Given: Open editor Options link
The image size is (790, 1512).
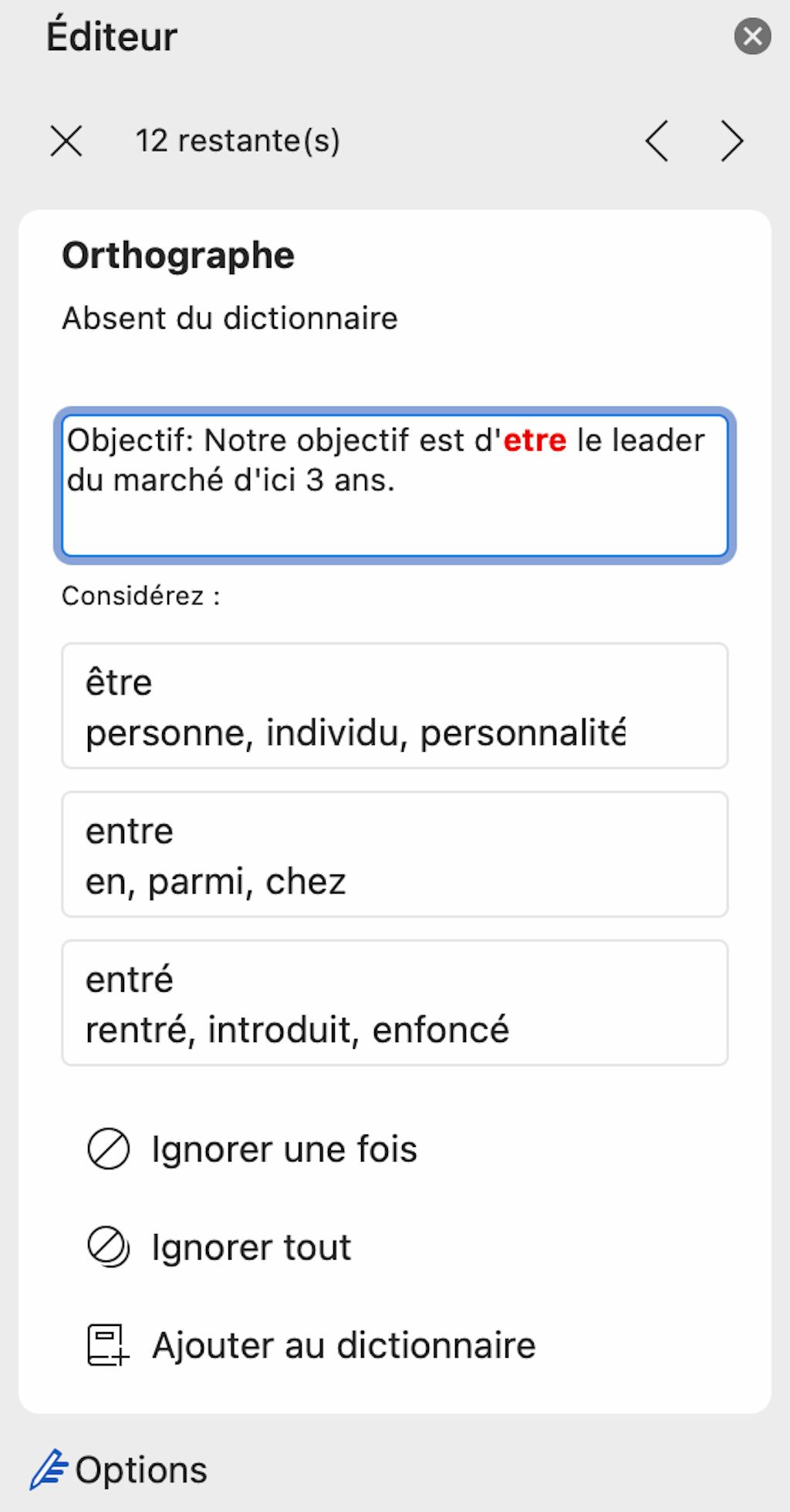Looking at the screenshot, I should 141,1470.
